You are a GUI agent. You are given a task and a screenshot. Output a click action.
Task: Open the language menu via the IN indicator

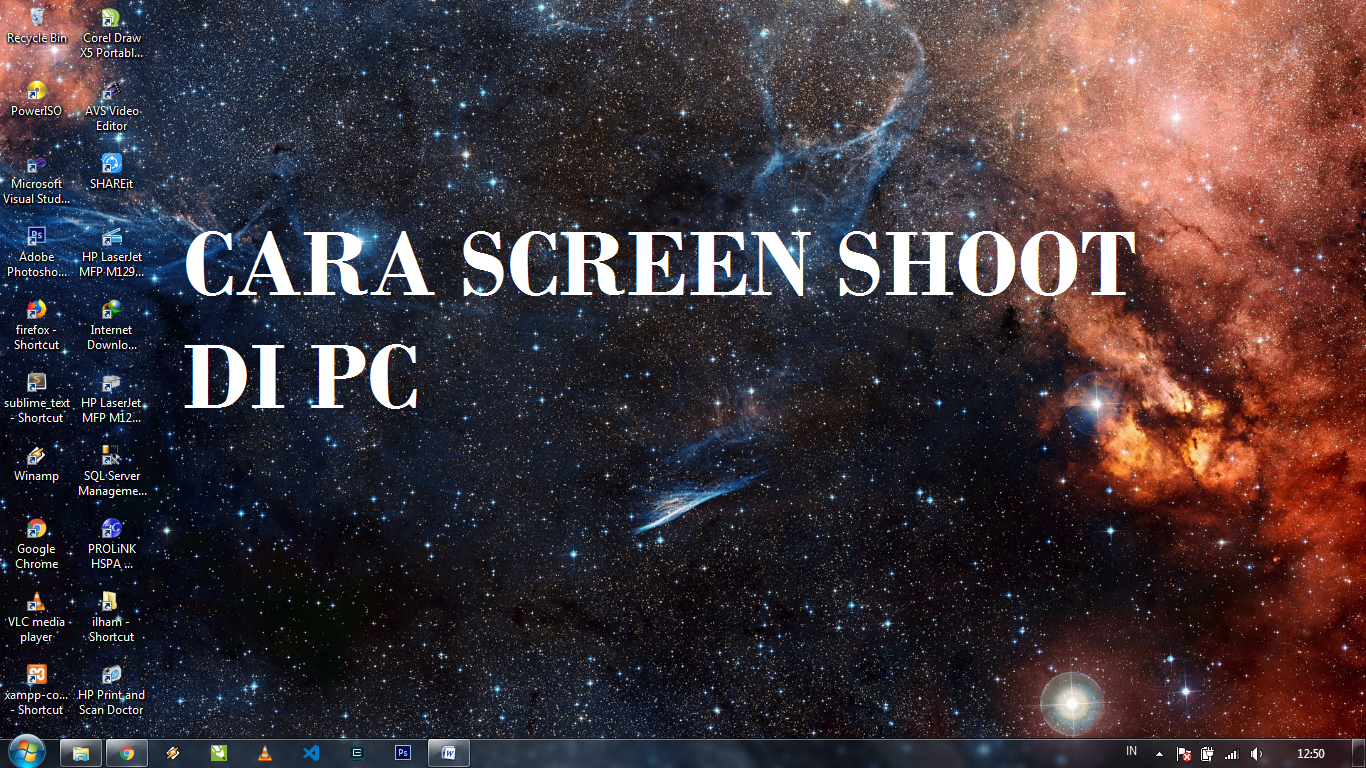pyautogui.click(x=1131, y=753)
